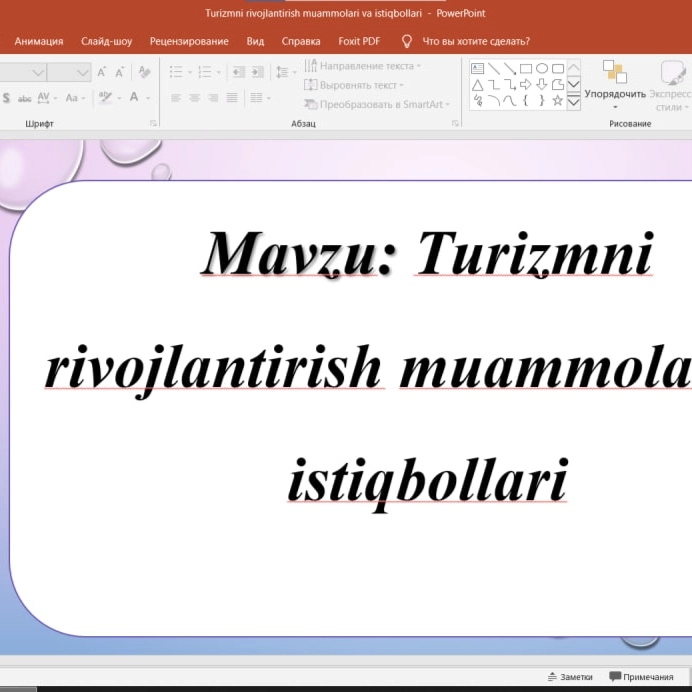This screenshot has height=692, width=692.
Task: Toggle text shadow formatting
Action: [7, 98]
